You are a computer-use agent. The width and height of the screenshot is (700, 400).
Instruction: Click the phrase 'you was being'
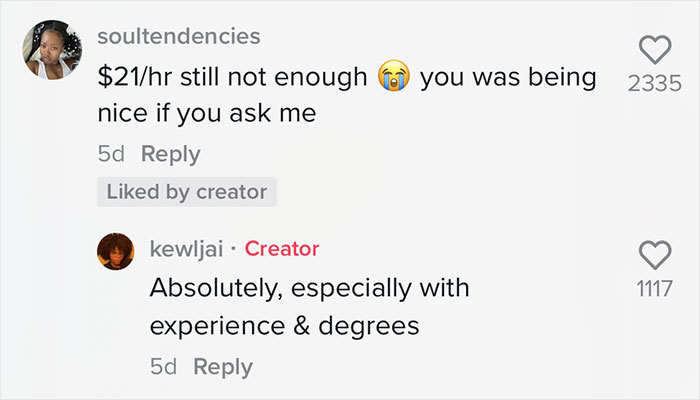pyautogui.click(x=507, y=77)
